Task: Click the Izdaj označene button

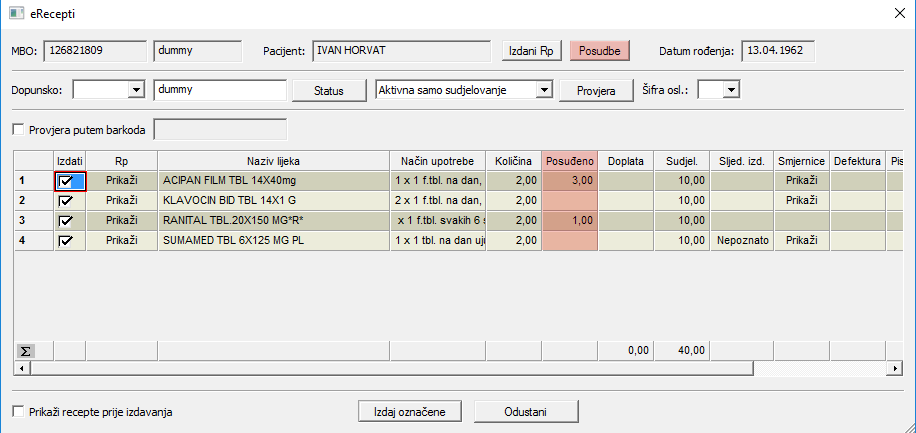Action: click(410, 412)
